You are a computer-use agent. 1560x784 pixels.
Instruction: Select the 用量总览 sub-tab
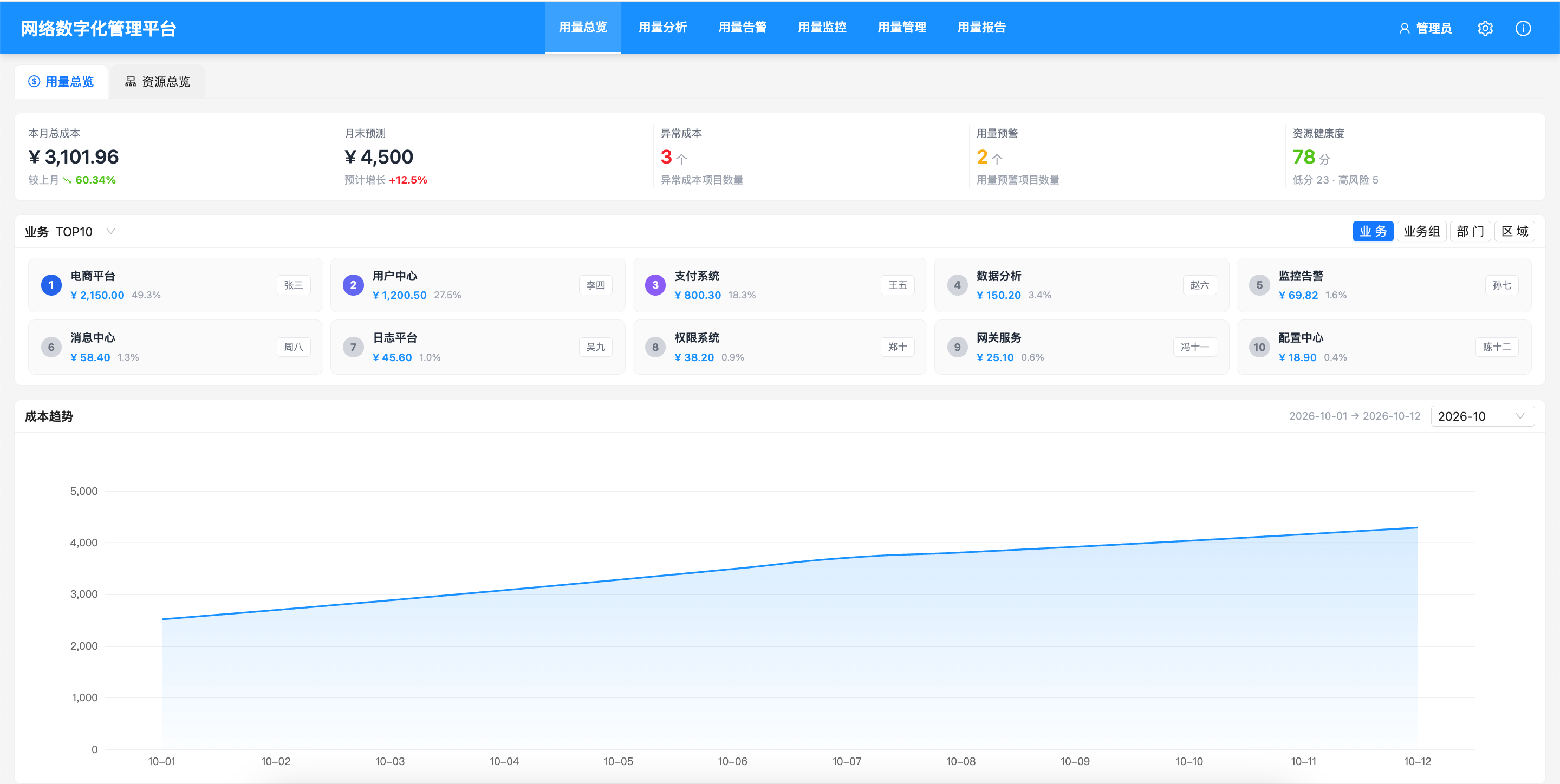point(61,82)
